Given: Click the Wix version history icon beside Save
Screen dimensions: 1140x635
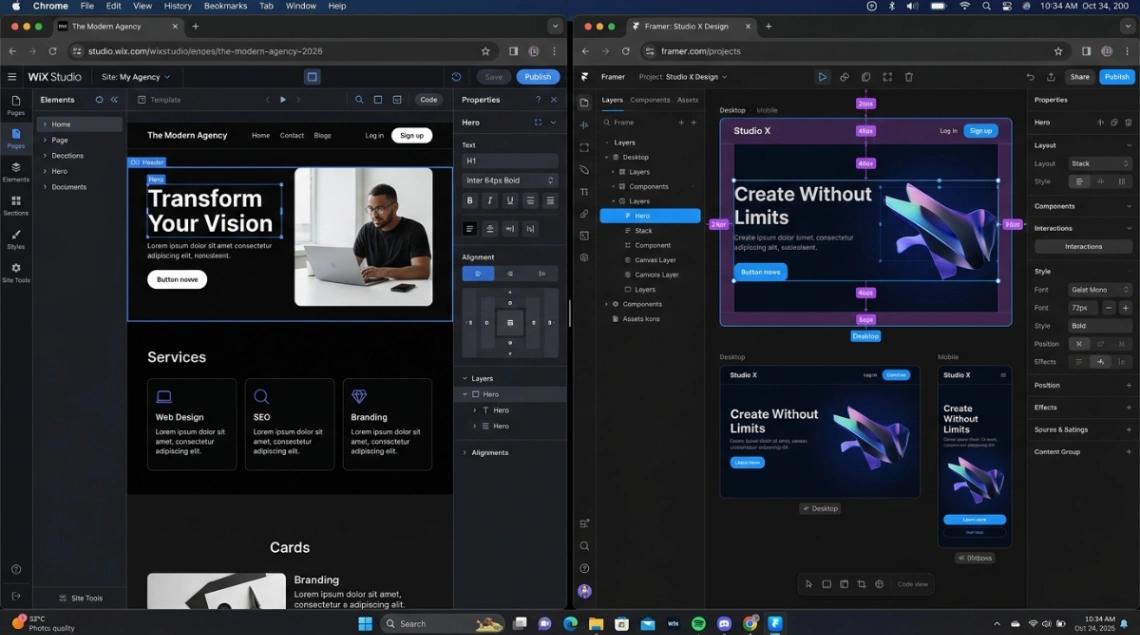Looking at the screenshot, I should point(456,76).
